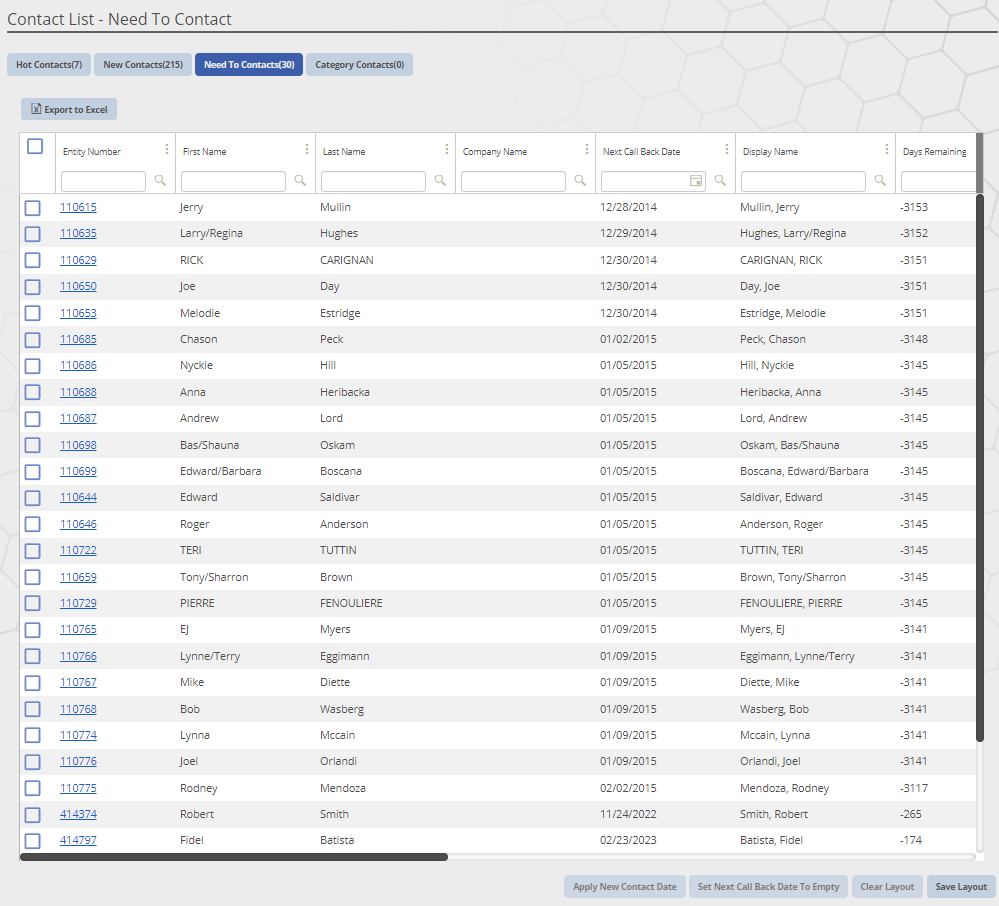This screenshot has height=906, width=999.
Task: Focus the First Name filter input
Action: [233, 181]
